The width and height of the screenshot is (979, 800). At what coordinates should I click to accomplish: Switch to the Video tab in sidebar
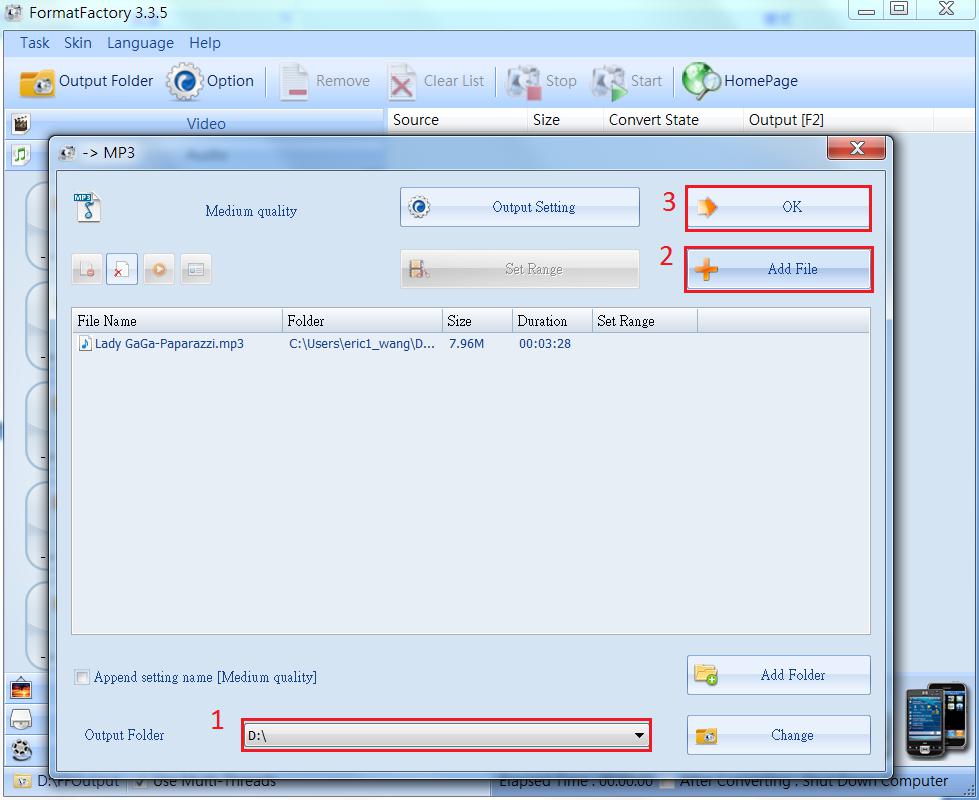pyautogui.click(x=206, y=124)
